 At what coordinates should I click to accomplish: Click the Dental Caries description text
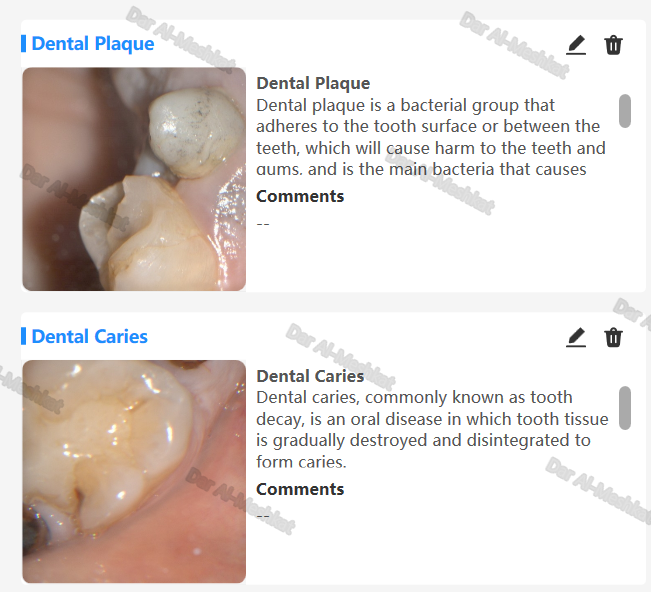point(432,429)
